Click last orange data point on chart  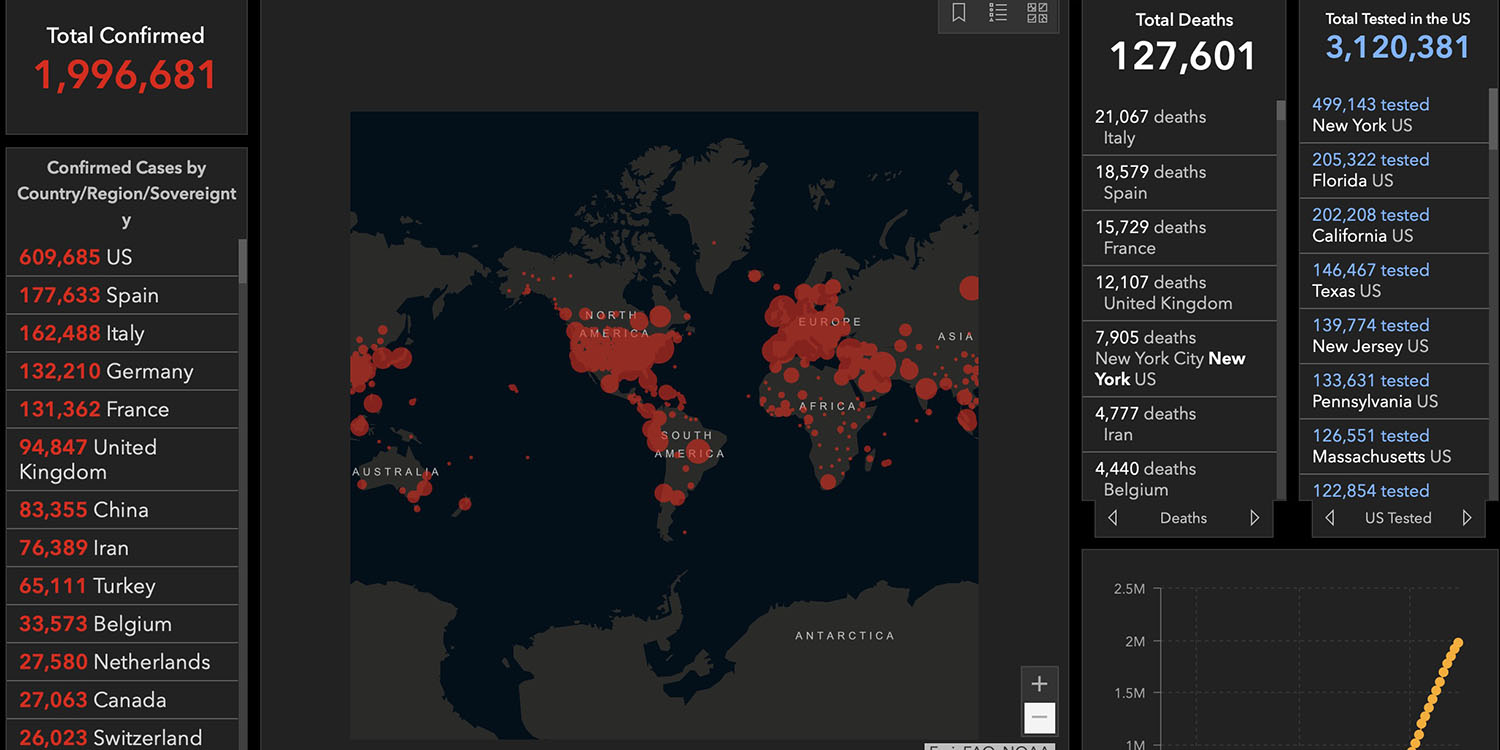point(1459,643)
